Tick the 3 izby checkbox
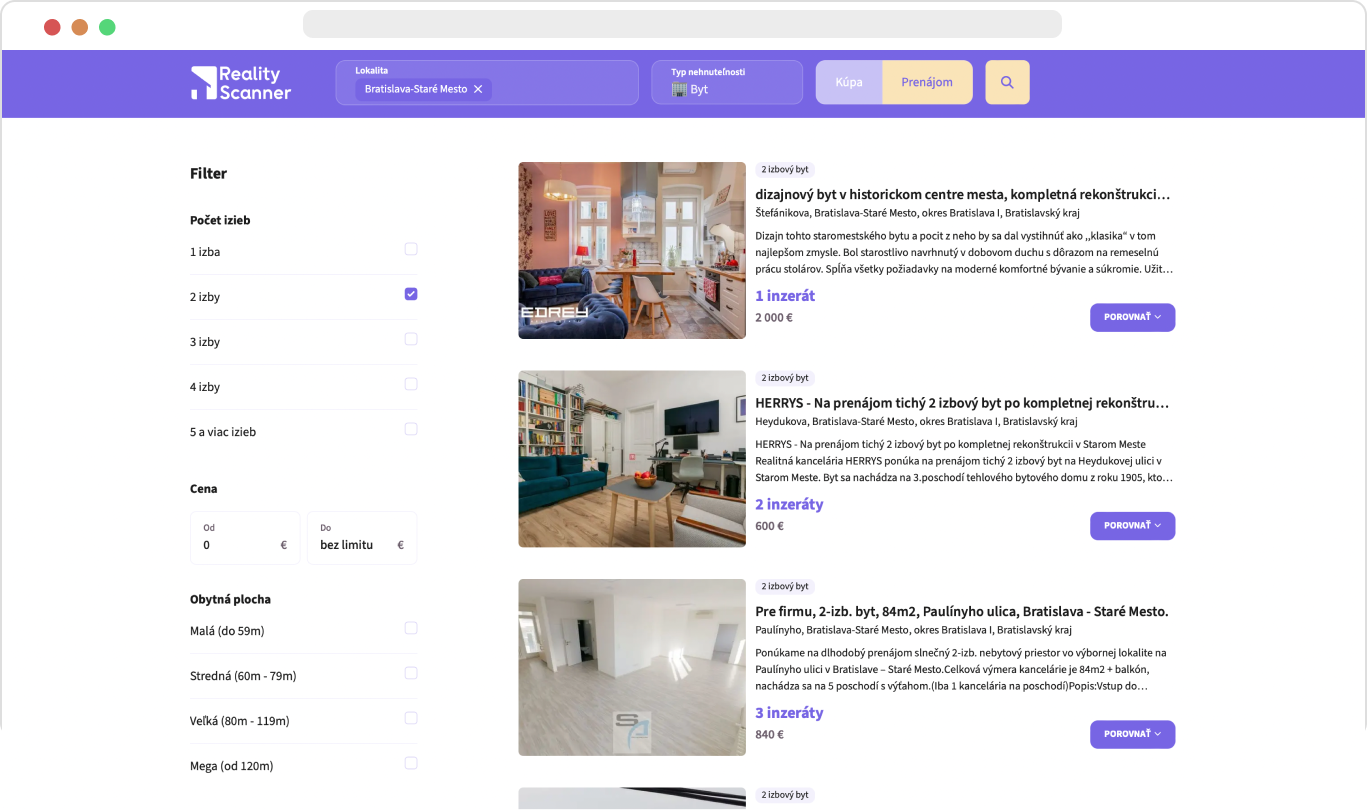This screenshot has height=810, width=1367. click(x=411, y=339)
